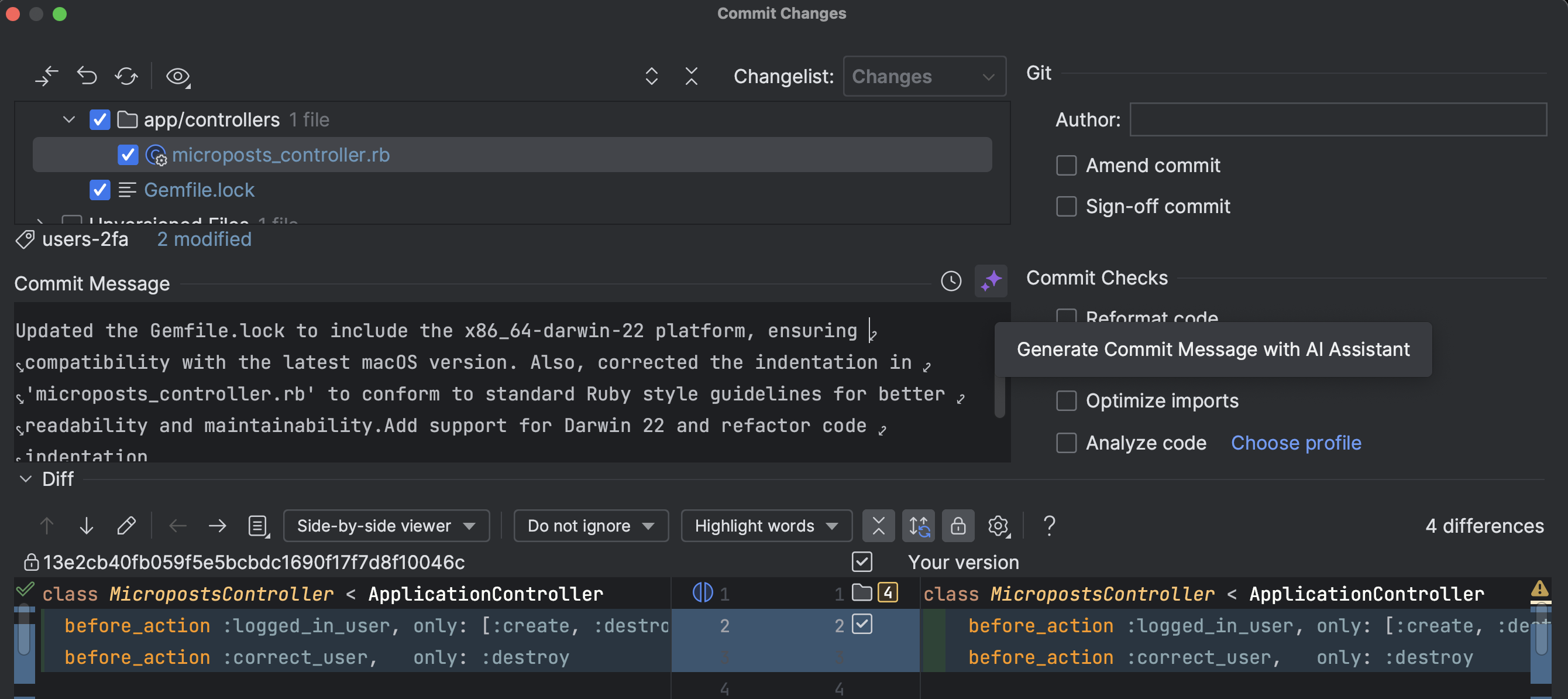This screenshot has height=699, width=1568.
Task: Click the Rollback arrow icon in changes toolbar
Action: coord(87,76)
